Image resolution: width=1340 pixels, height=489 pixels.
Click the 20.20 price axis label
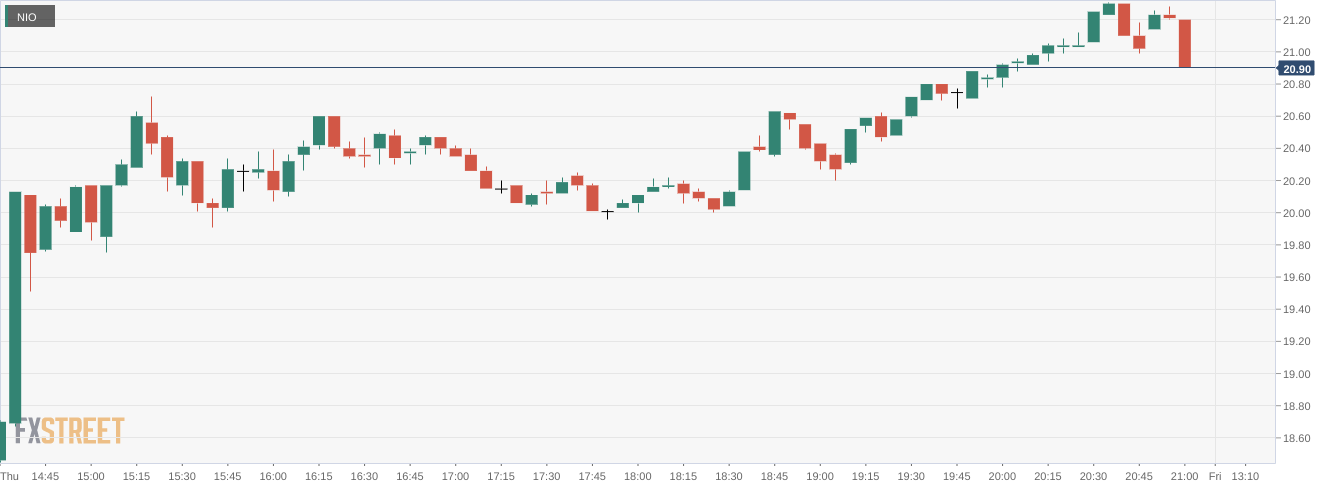pos(1295,181)
